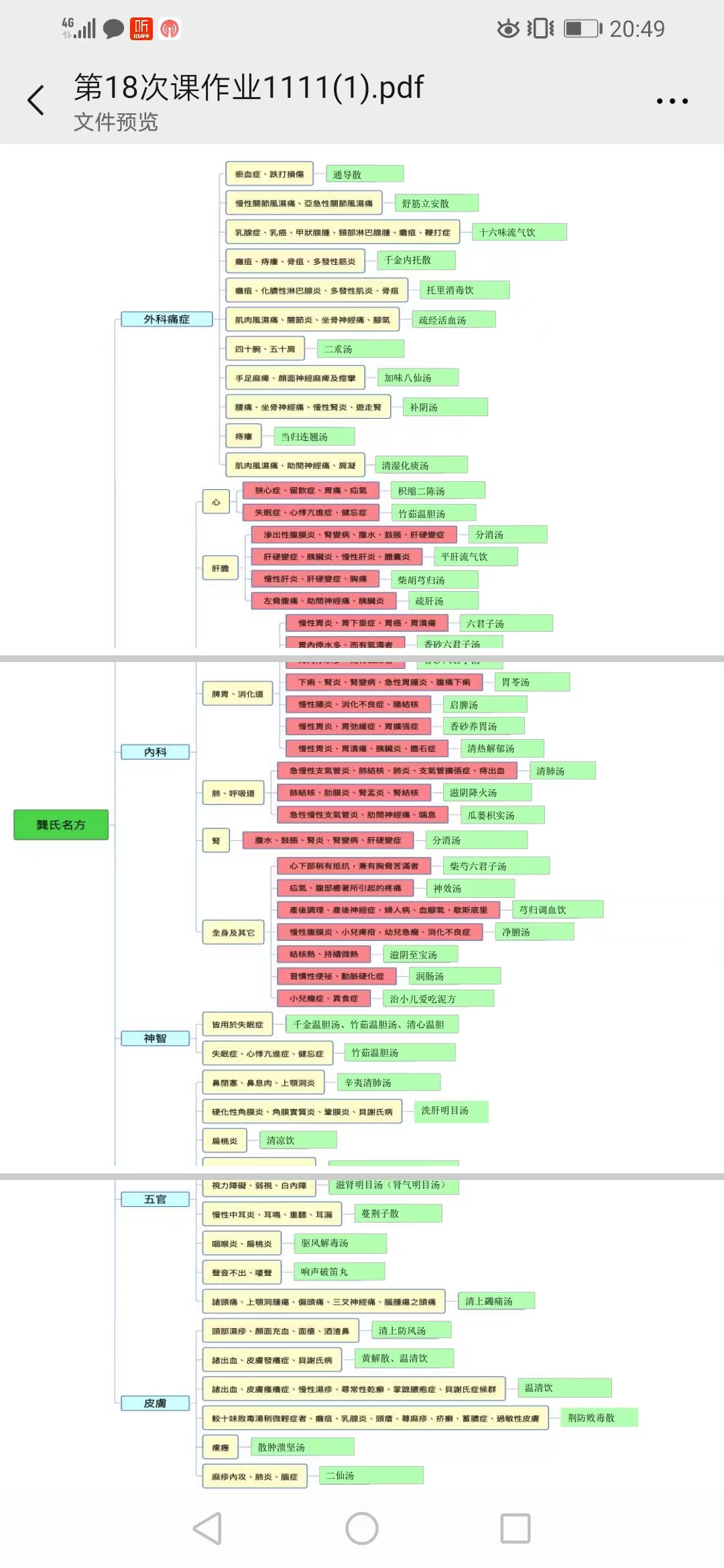
Task: Tap the green 平肝流气饮 formula node
Action: pos(476,557)
